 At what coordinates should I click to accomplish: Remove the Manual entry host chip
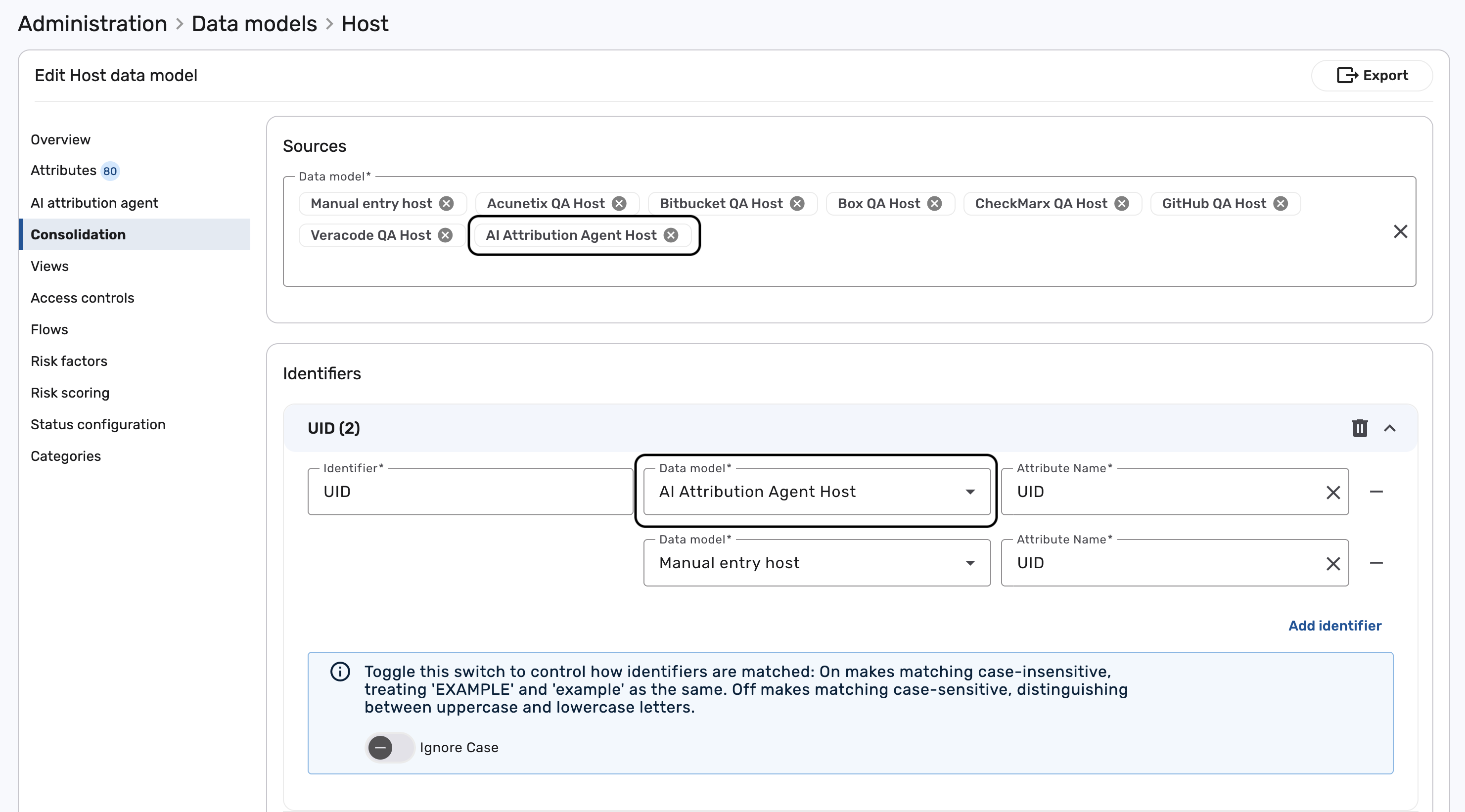click(447, 204)
